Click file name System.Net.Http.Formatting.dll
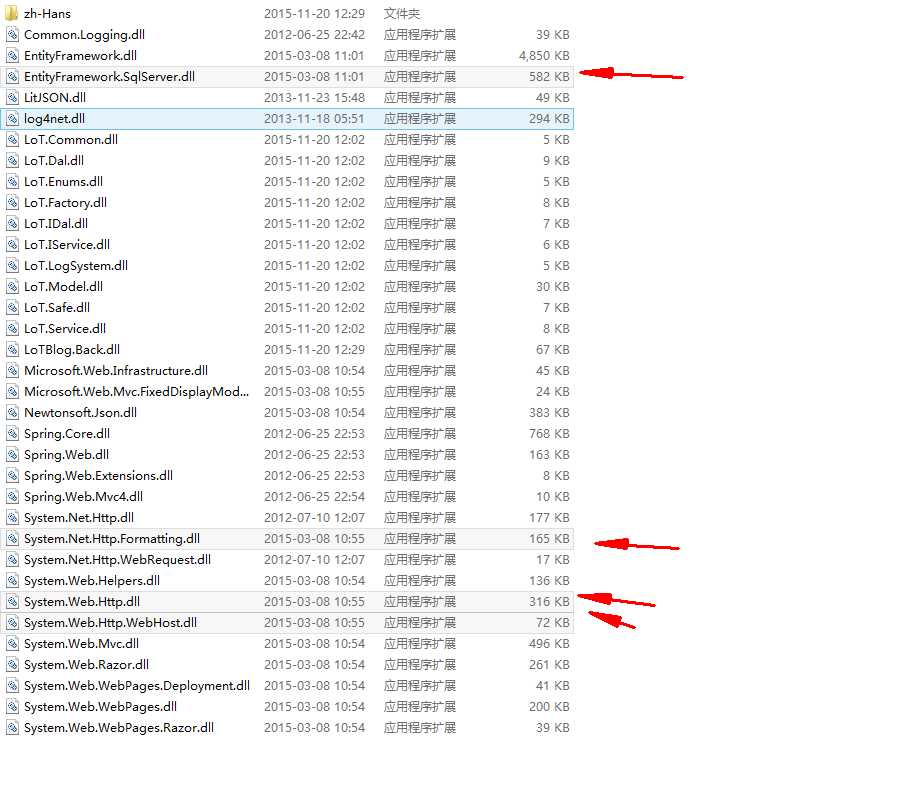The width and height of the screenshot is (900, 789). click(112, 539)
